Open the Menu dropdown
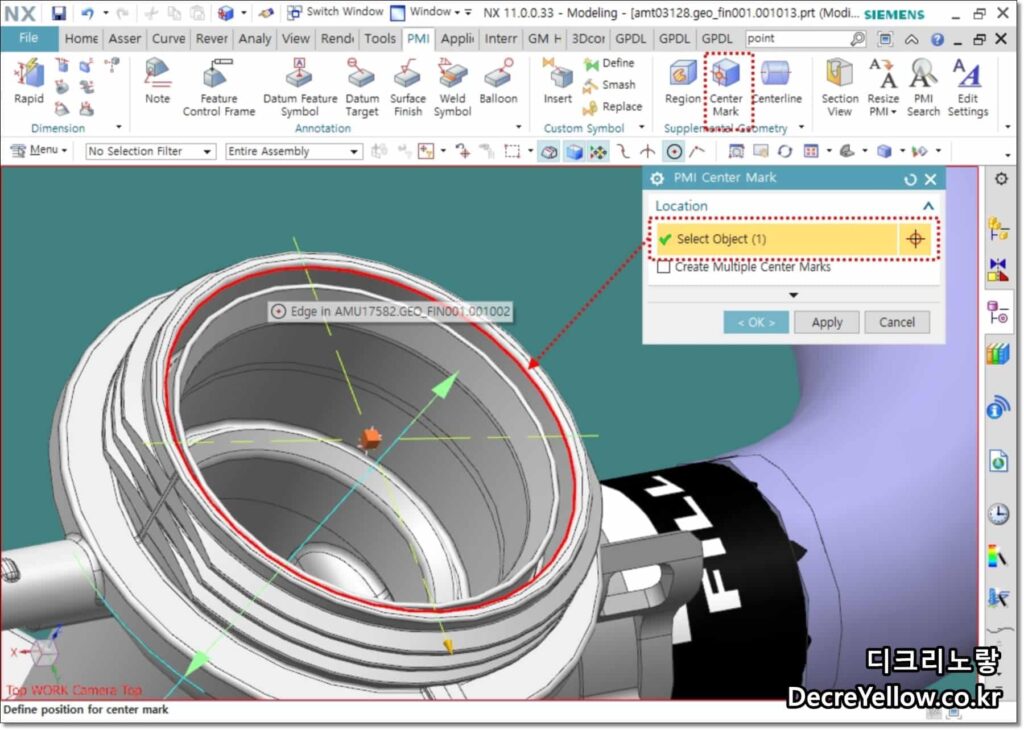This screenshot has width=1024, height=730. point(39,151)
